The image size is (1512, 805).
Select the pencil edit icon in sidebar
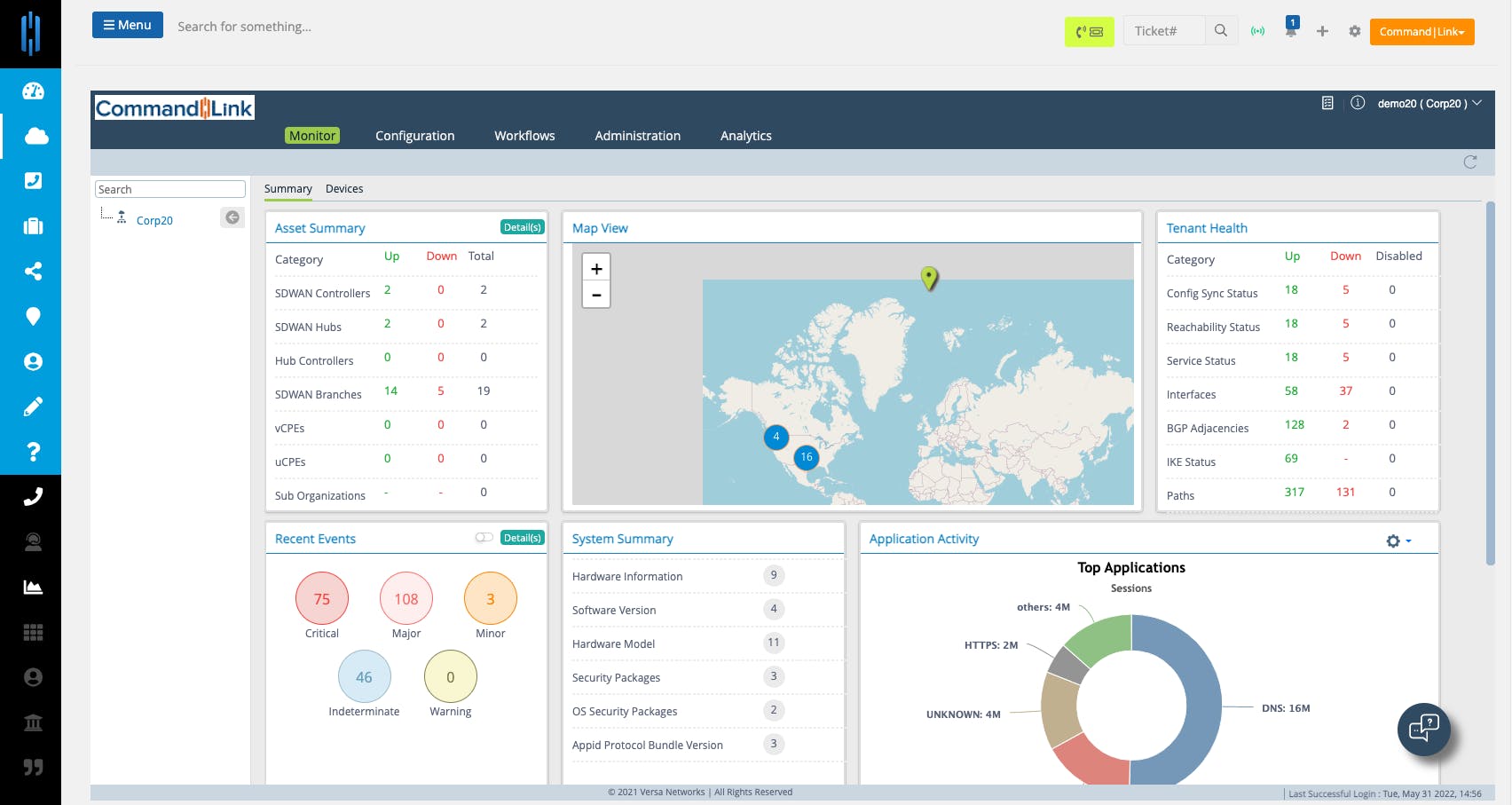(33, 406)
